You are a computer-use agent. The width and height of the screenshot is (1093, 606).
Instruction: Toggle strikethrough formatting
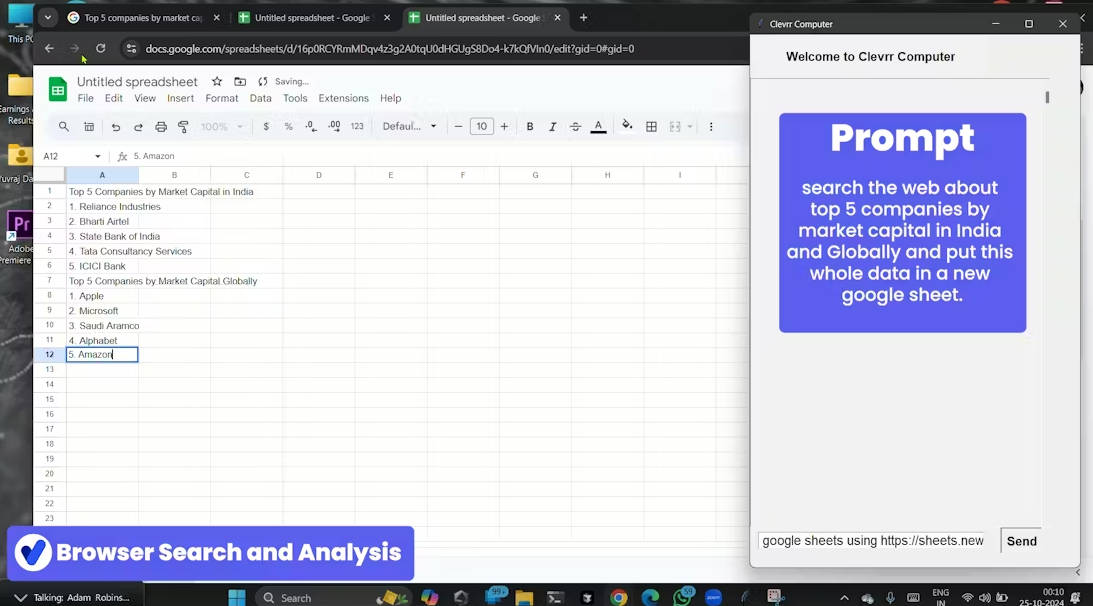575,127
